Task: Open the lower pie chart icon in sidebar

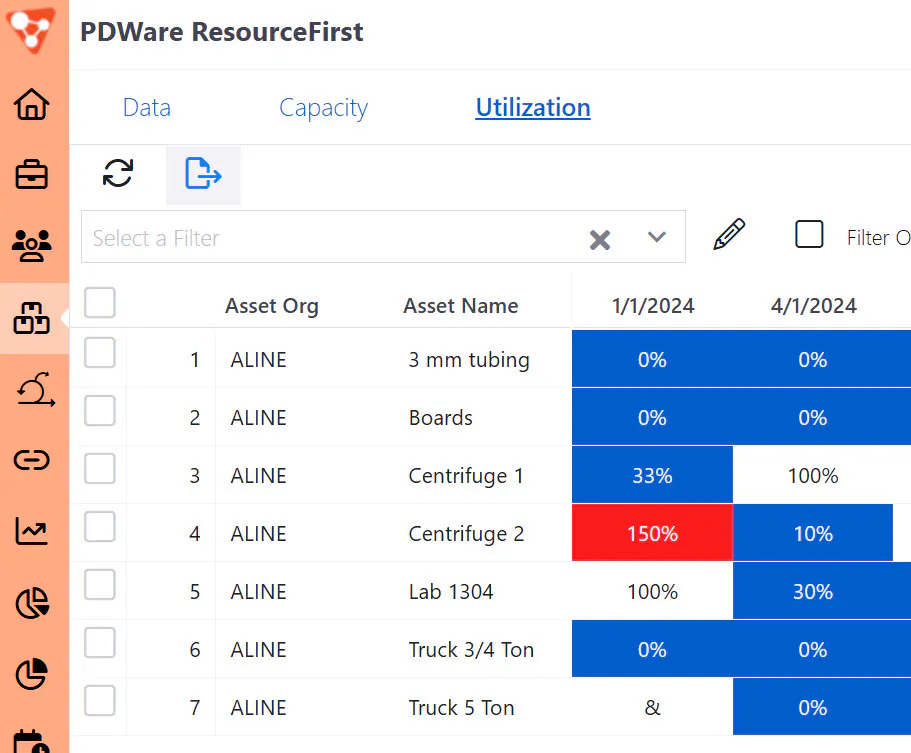Action: (x=31, y=674)
